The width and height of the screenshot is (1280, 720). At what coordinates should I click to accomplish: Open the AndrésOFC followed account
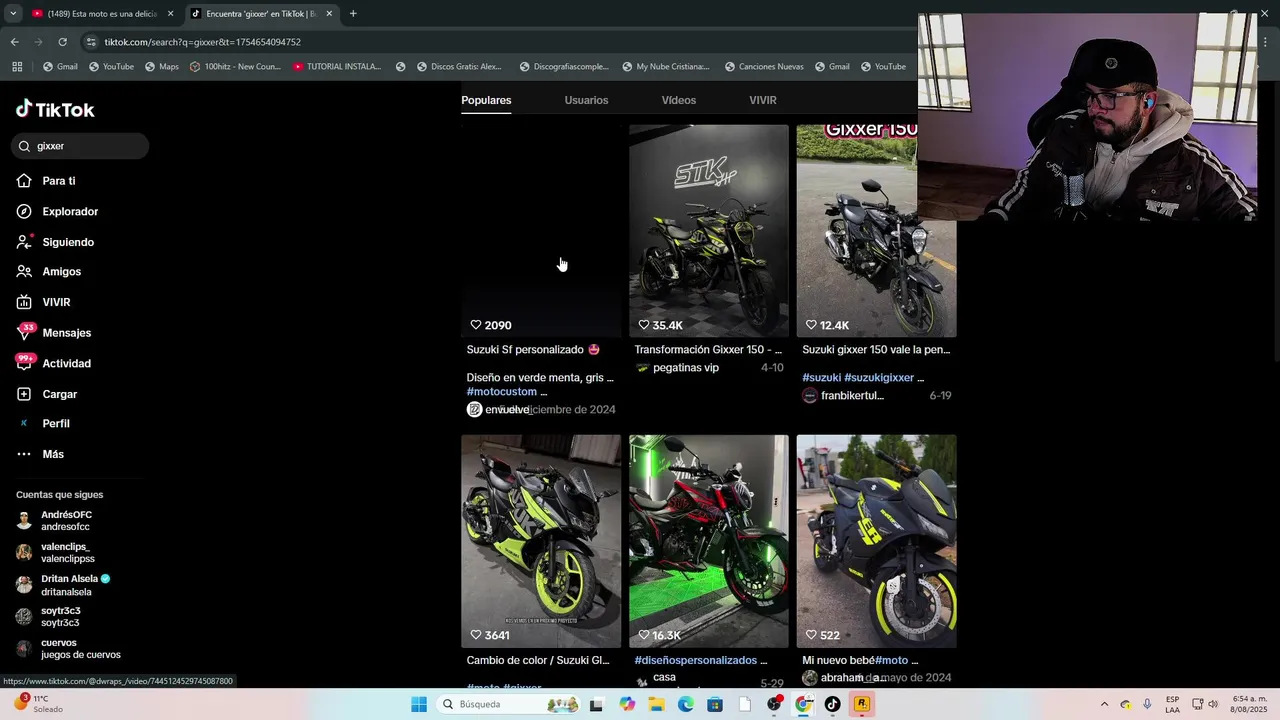pos(66,521)
